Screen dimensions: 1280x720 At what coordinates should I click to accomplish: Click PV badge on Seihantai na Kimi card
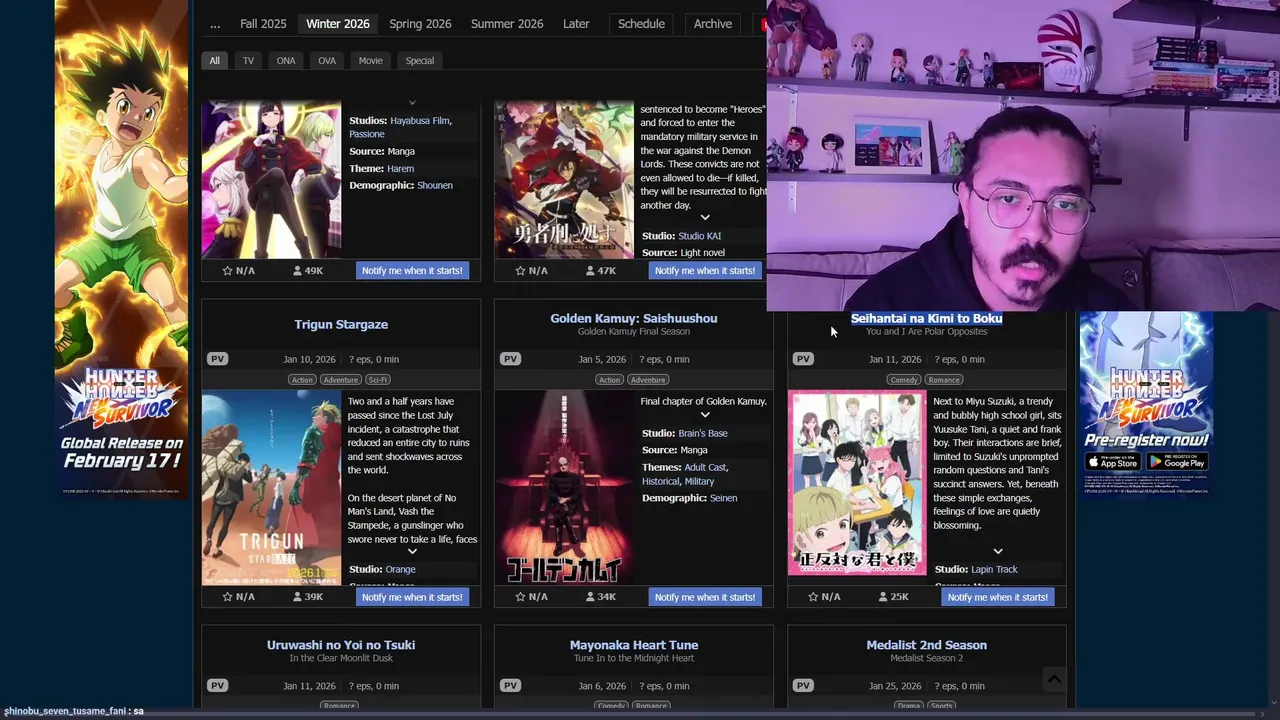(803, 359)
